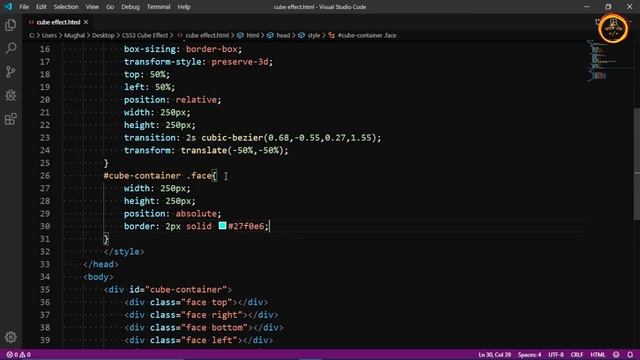
Task: Change line ending via CRLF
Action: 577,355
